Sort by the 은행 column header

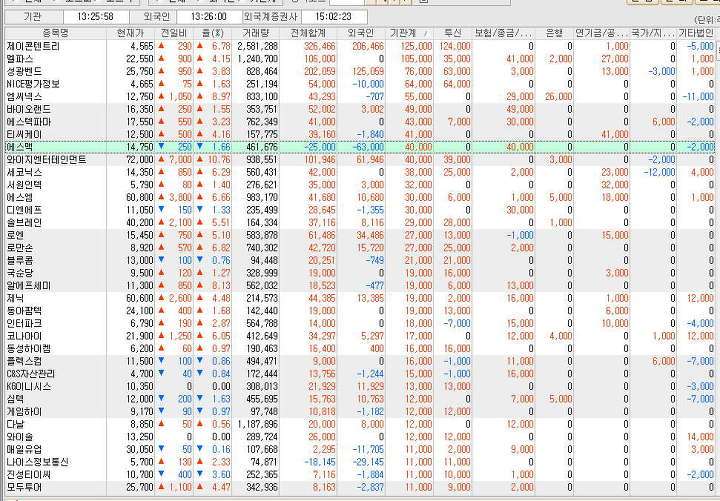(554, 33)
